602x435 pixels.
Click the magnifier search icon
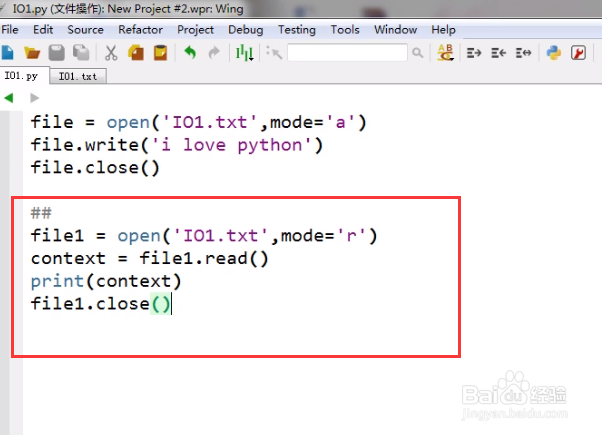click(418, 53)
